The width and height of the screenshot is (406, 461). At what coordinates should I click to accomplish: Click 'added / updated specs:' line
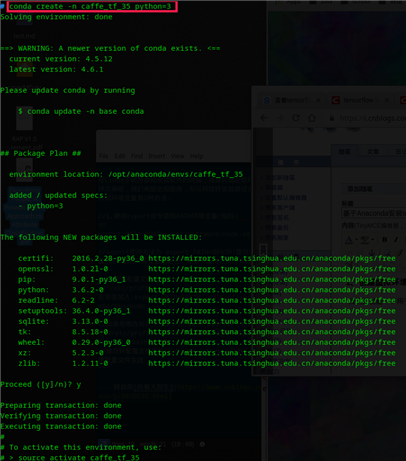(58, 195)
